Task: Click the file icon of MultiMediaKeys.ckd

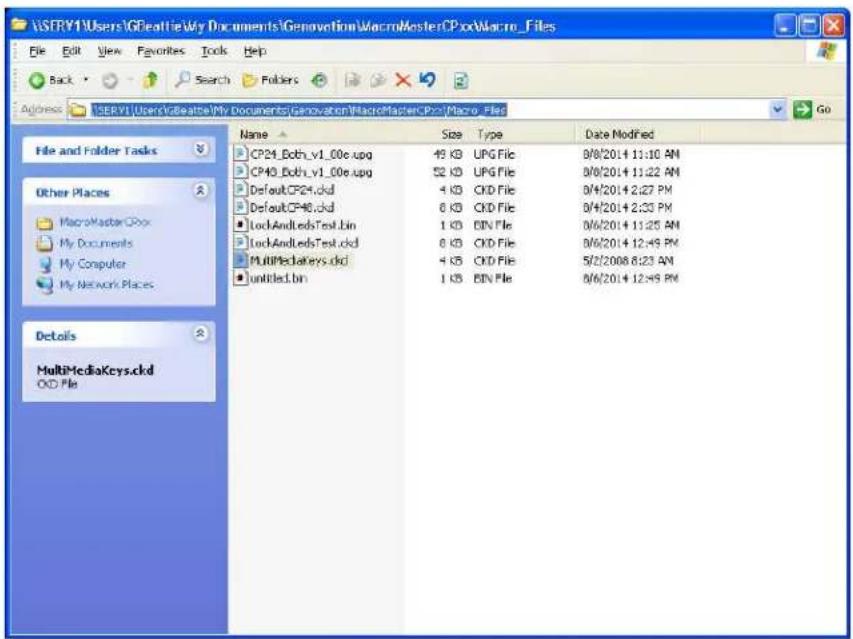Action: tap(240, 260)
